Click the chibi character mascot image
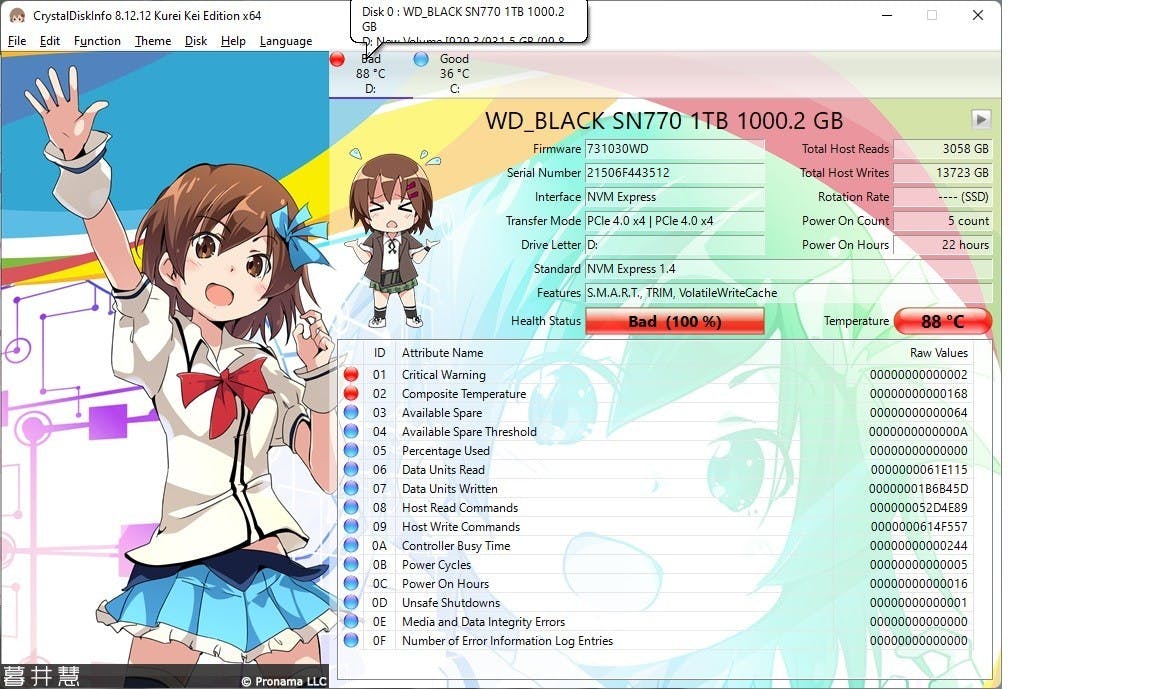Screen dimensions: 1152x689 390,240
